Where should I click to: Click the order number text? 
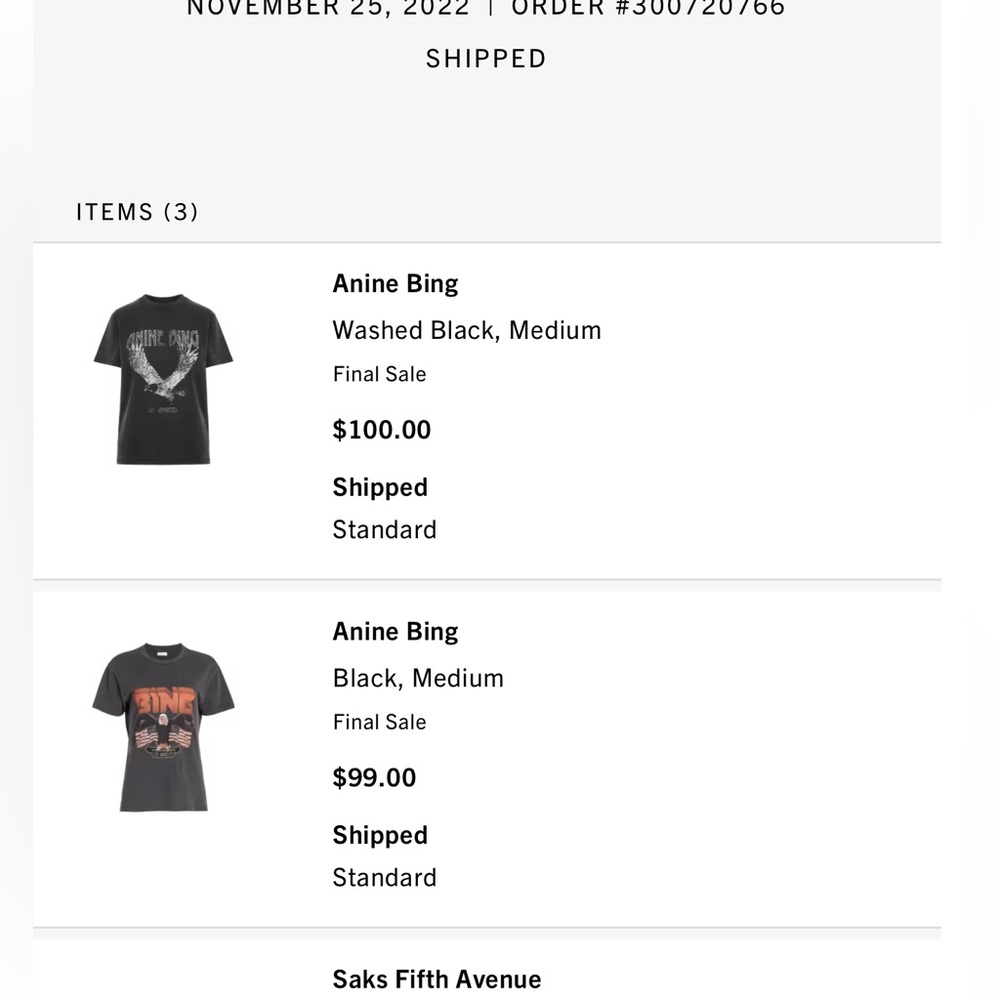click(x=648, y=8)
